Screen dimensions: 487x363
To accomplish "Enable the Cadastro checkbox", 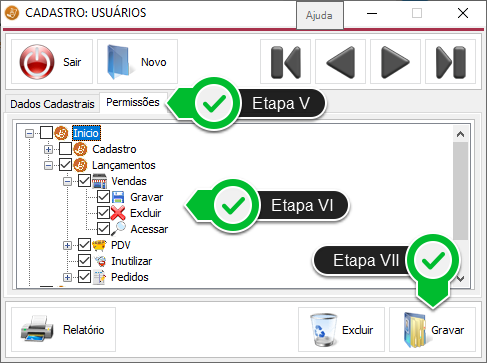I will tap(65, 149).
